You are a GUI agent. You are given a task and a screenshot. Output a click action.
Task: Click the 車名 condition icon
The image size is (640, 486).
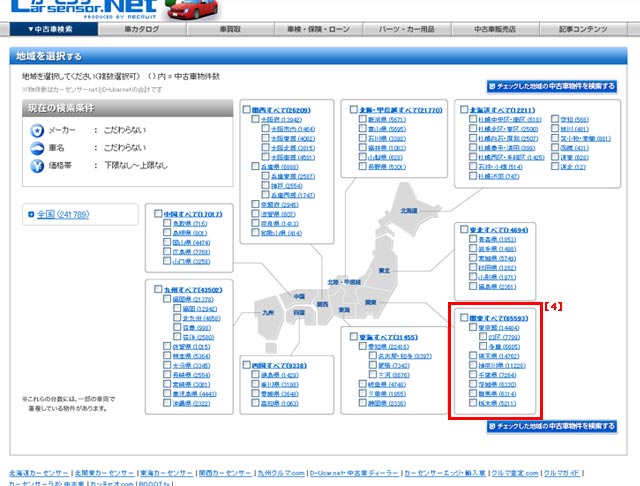click(x=37, y=146)
